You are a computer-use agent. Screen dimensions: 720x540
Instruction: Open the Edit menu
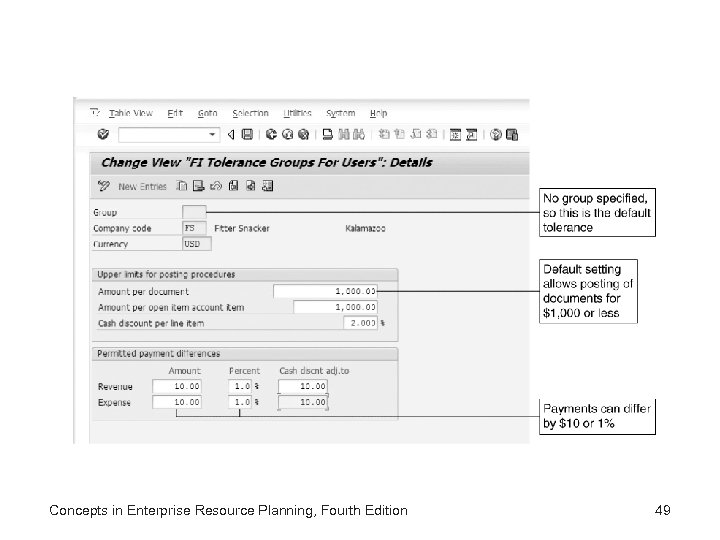(175, 113)
